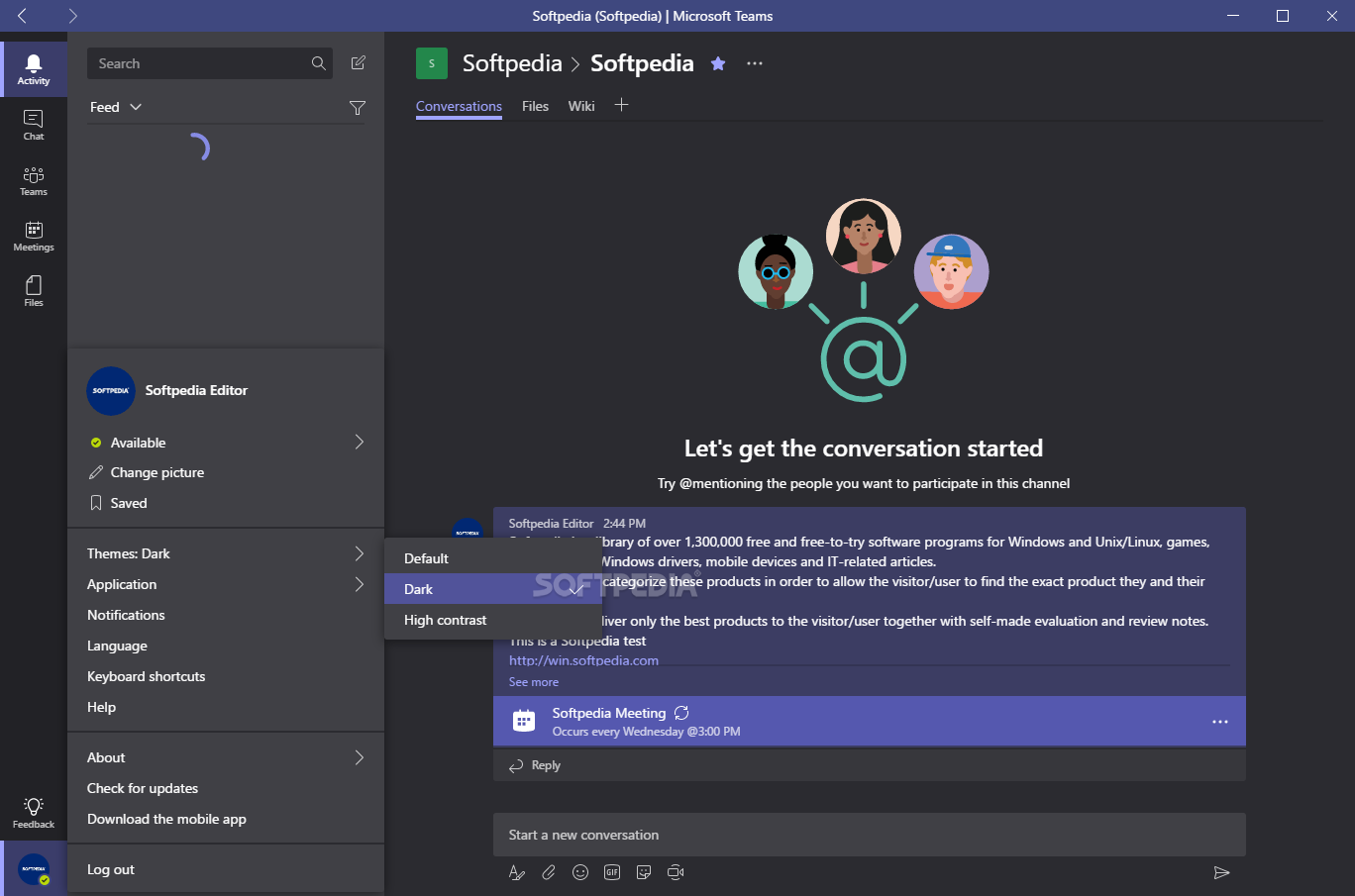Click the search magnifier icon
This screenshot has height=896, width=1355.
tap(318, 63)
